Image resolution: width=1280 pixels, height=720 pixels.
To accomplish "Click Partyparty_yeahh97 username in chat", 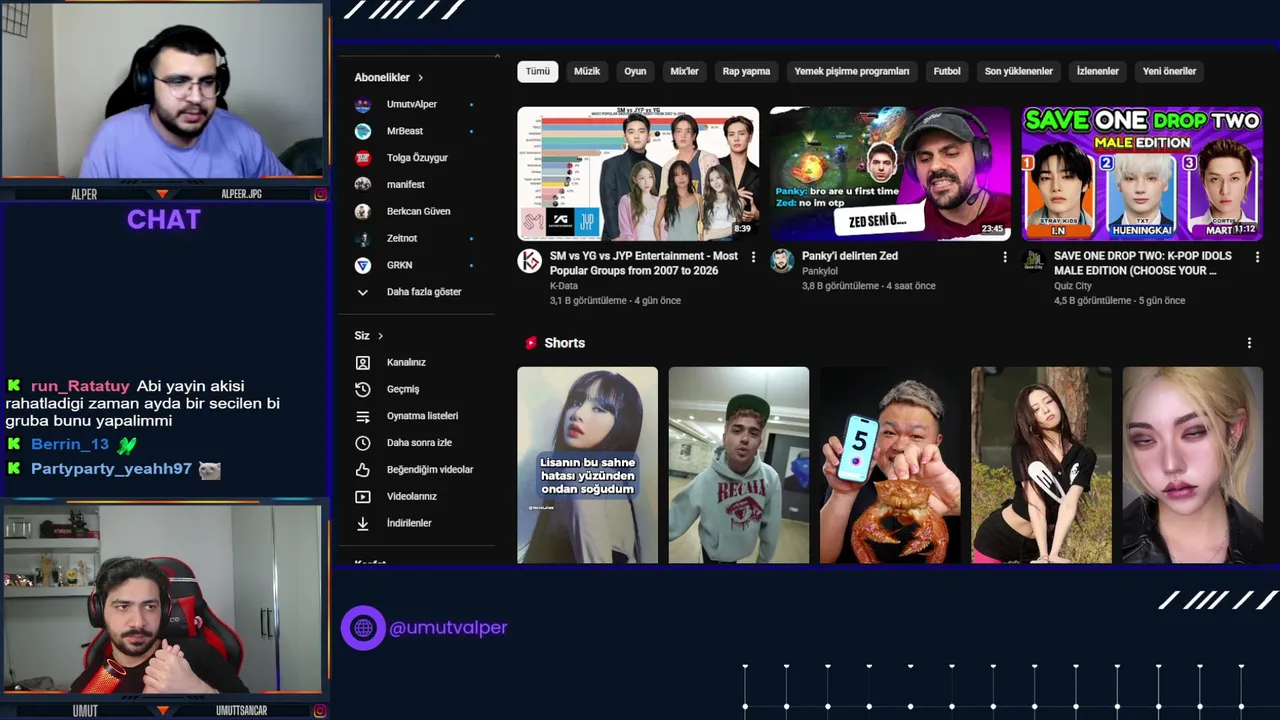I will click(x=111, y=469).
